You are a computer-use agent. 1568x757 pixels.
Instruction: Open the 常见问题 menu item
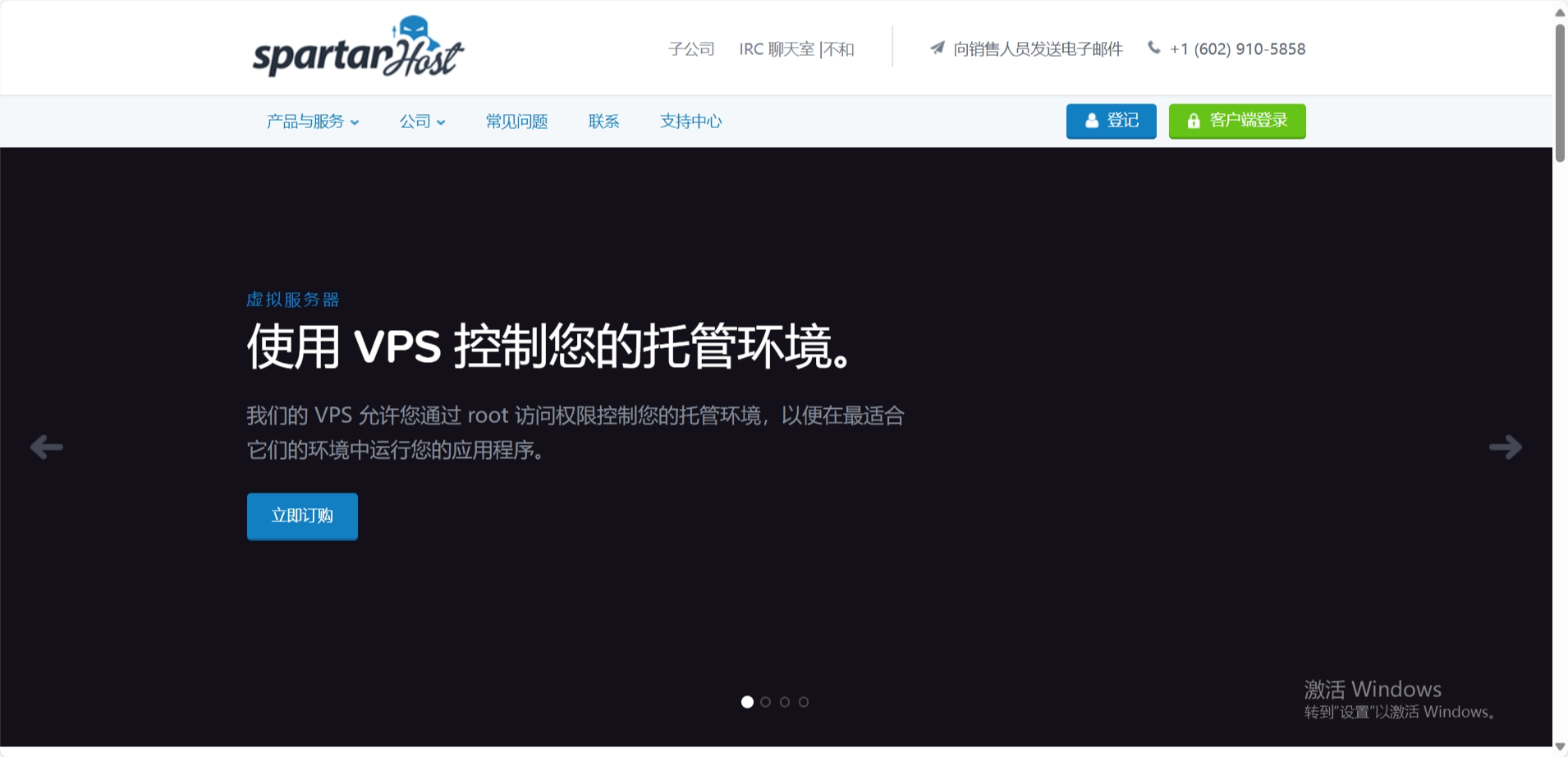click(x=516, y=122)
